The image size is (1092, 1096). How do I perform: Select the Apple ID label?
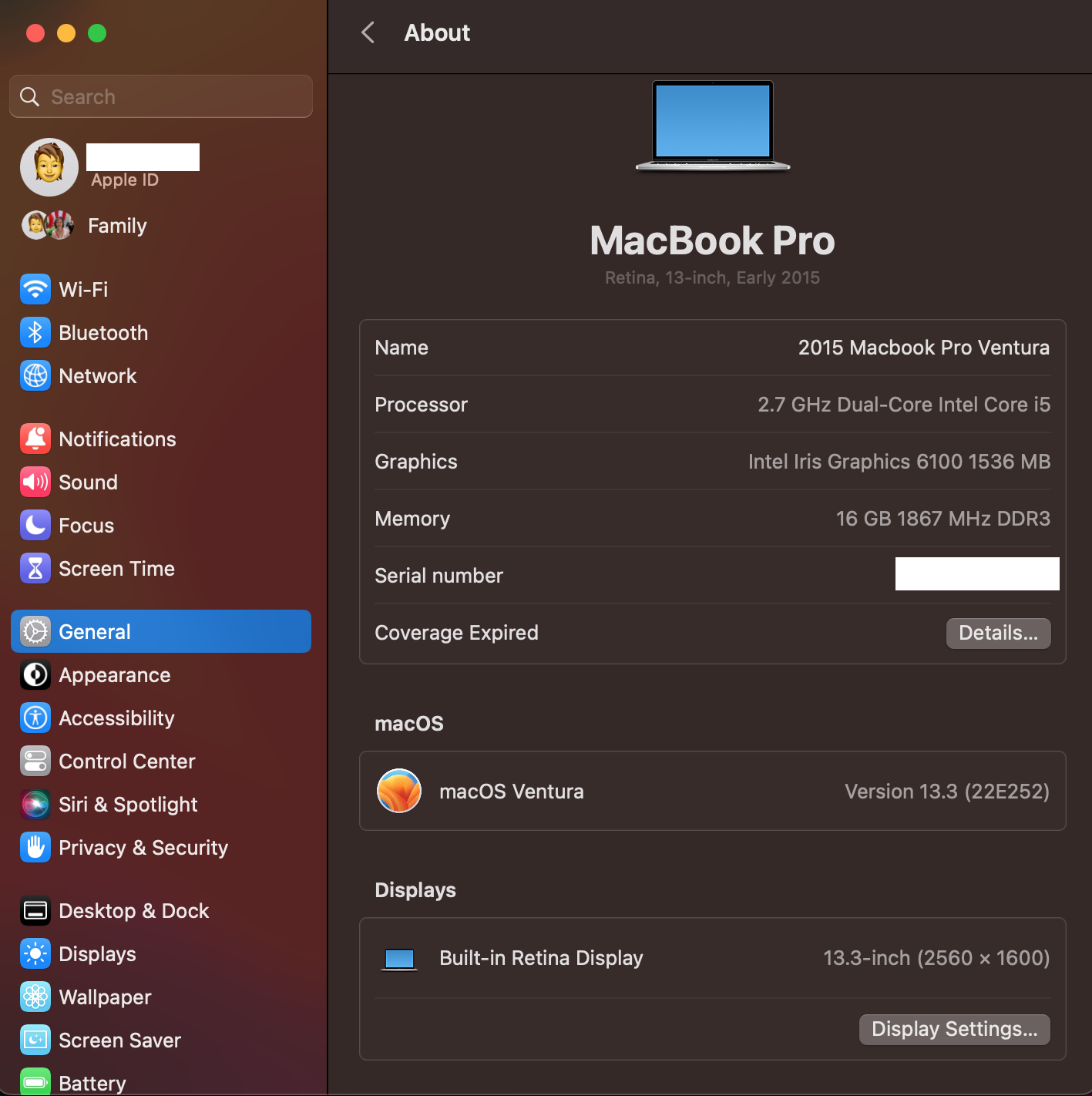click(x=125, y=180)
